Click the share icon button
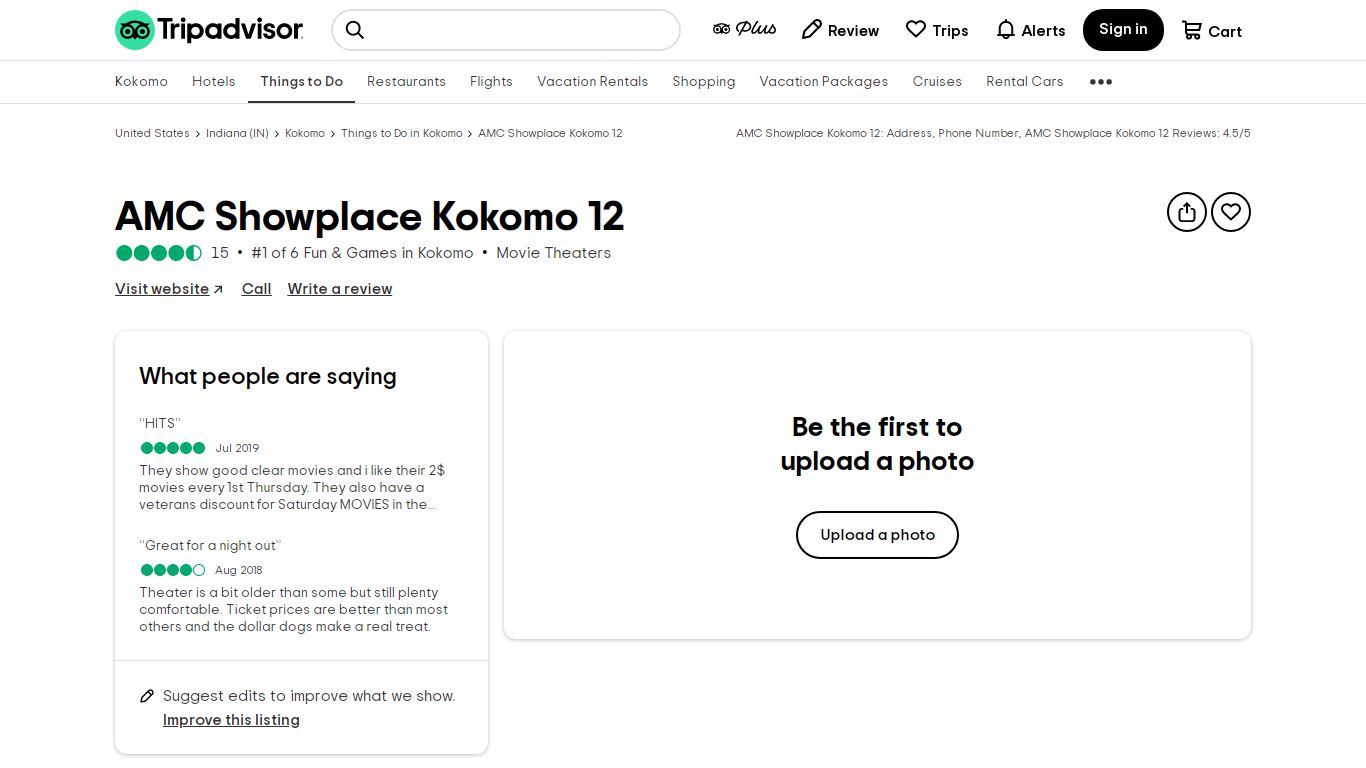 tap(1187, 212)
